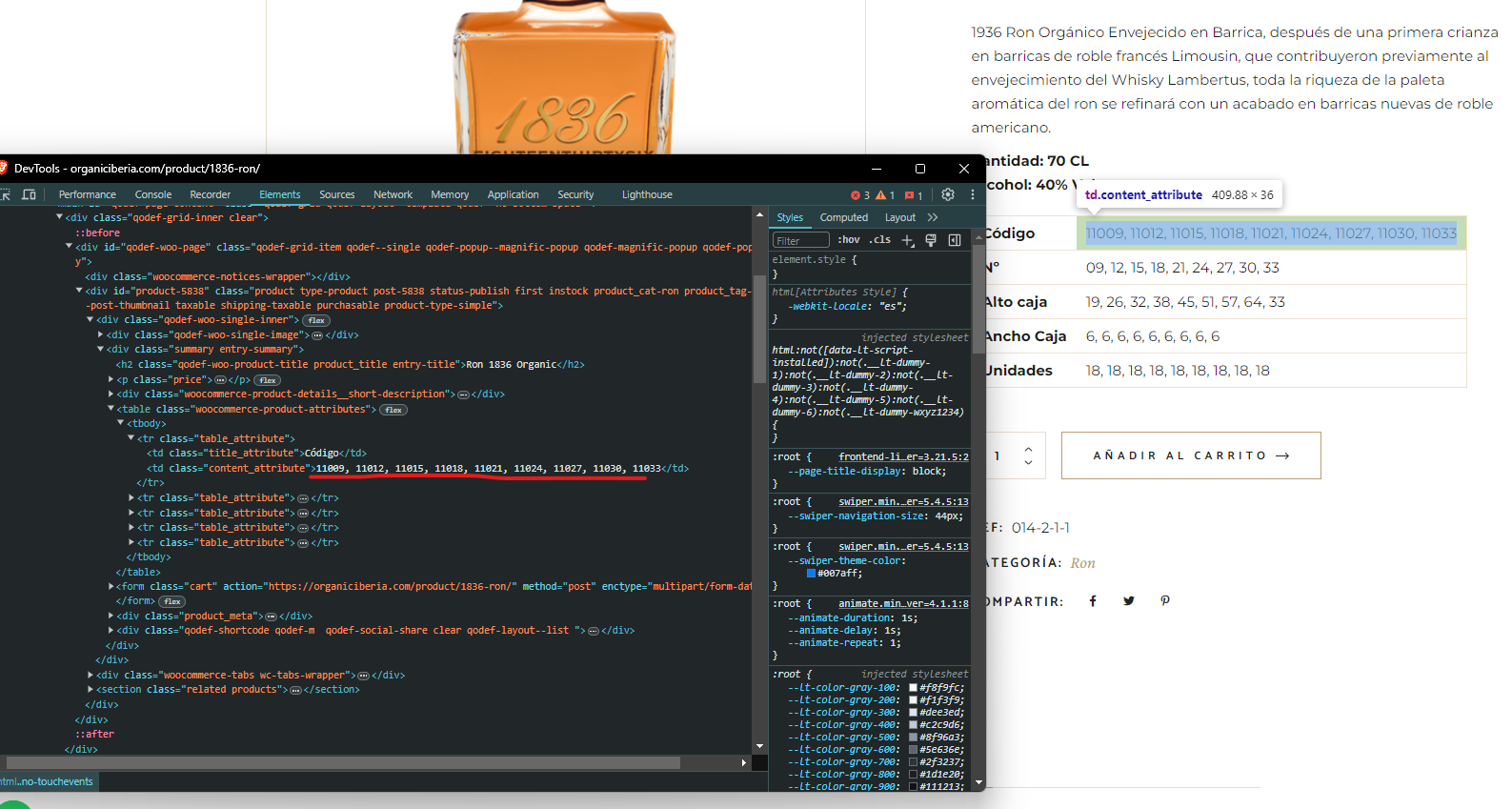The height and width of the screenshot is (809, 1512).
Task: Expand ellipsis in woocommerce-tabs wc-tabs-wrapper div
Action: [363, 676]
